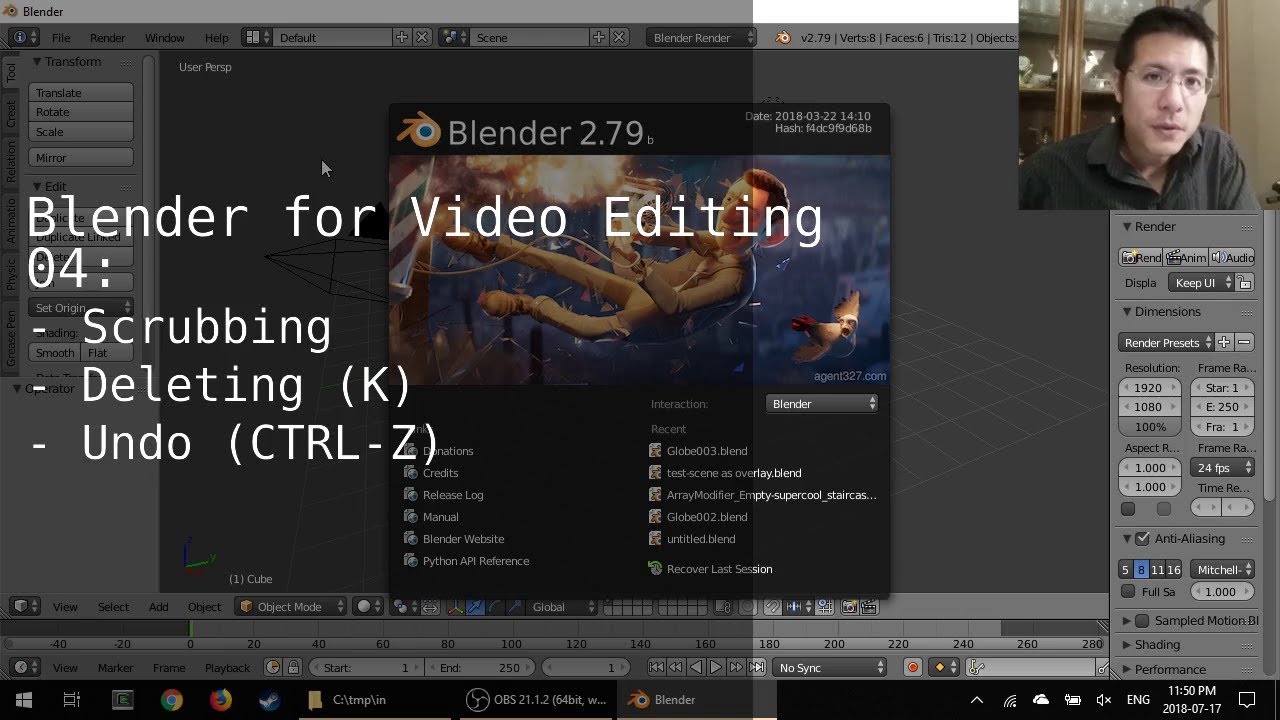The image size is (1280, 720).
Task: Open the 24 fps frame rate dropdown
Action: [x=1223, y=468]
